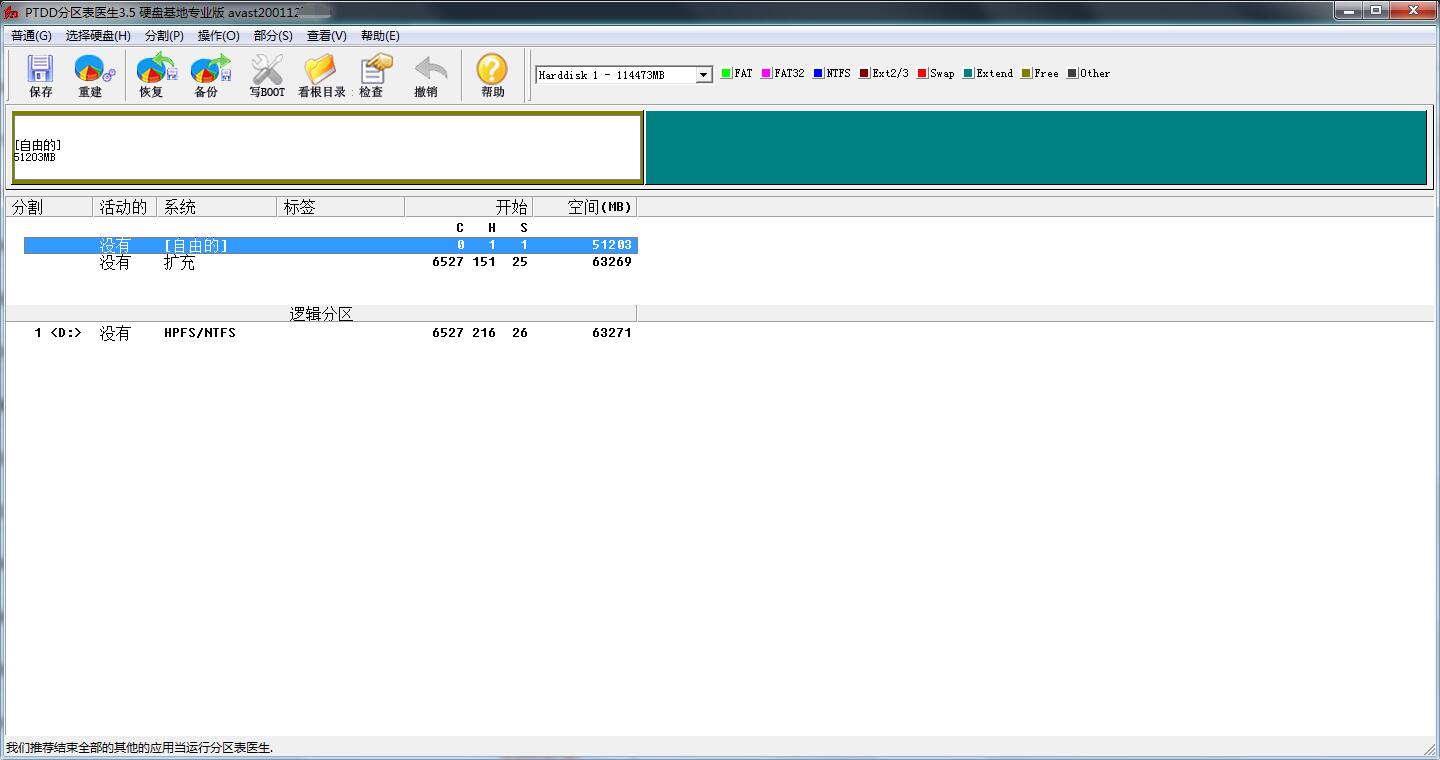Click the window resize grip
This screenshot has width=1440, height=760.
pyautogui.click(x=1430, y=749)
